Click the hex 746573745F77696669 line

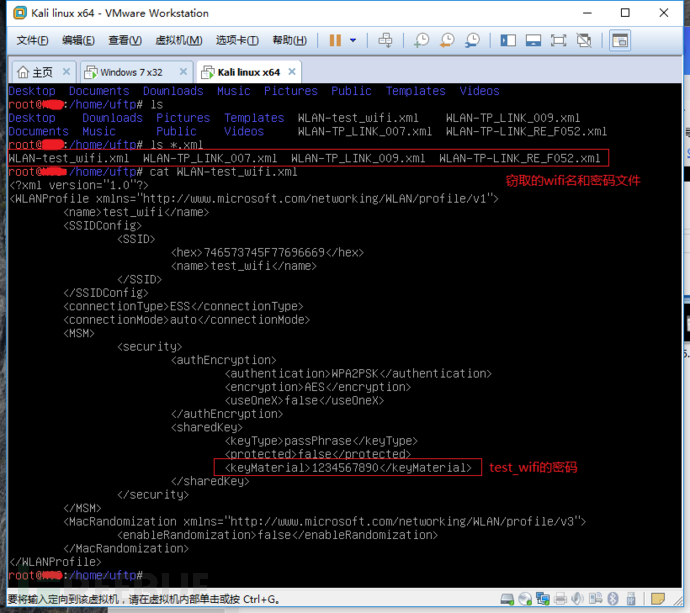267,253
